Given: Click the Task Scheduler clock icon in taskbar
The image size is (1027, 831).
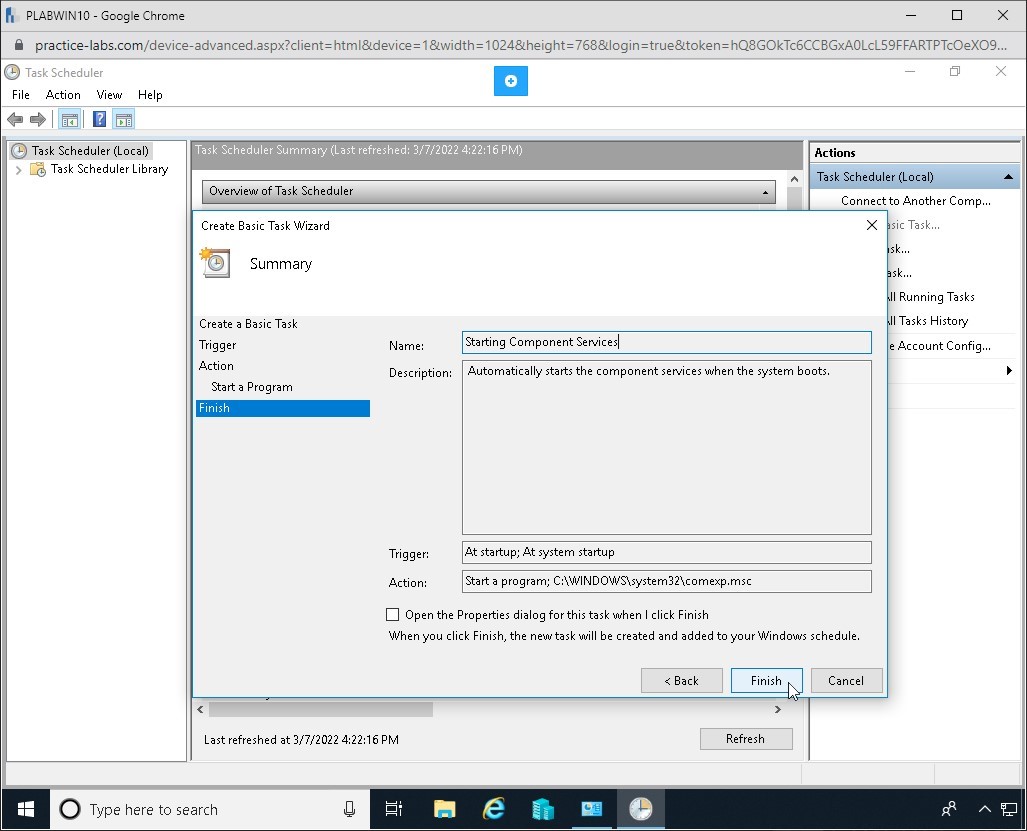Looking at the screenshot, I should (640, 809).
